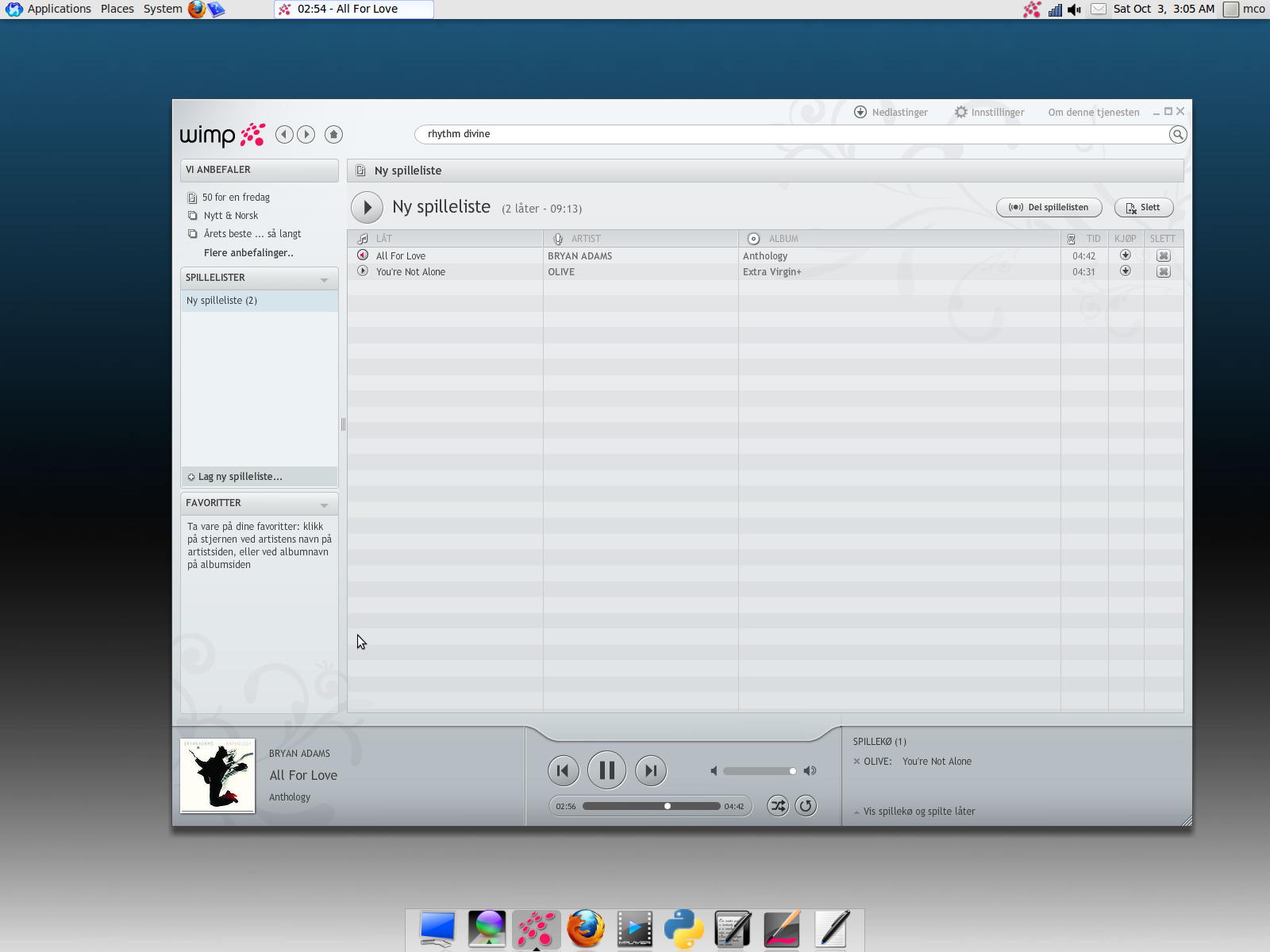Open Om denne tjenesten
This screenshot has width=1270, height=952.
click(x=1094, y=113)
